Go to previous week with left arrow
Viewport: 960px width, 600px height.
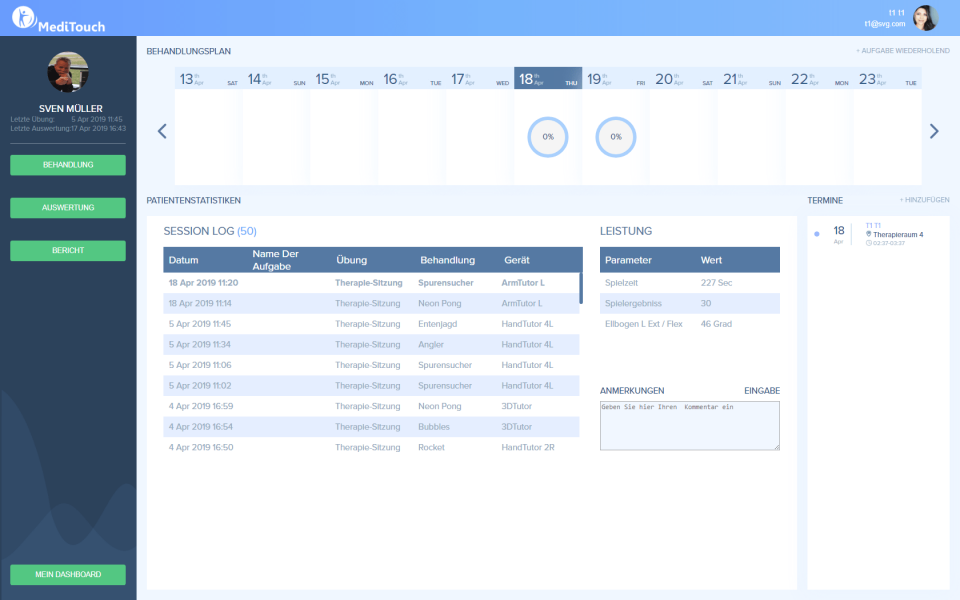click(x=162, y=131)
